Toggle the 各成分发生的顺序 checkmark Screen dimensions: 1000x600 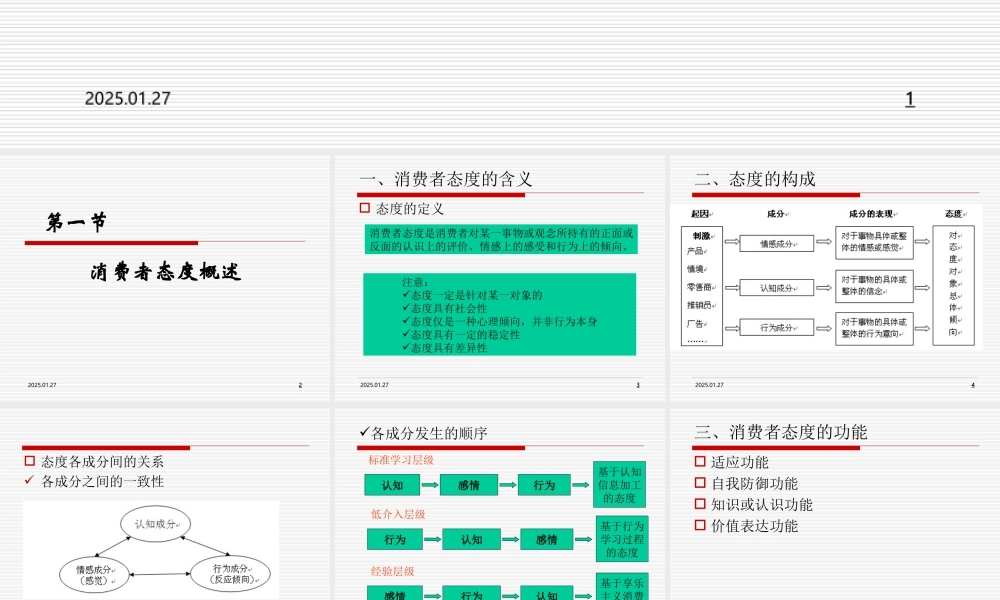coord(364,433)
